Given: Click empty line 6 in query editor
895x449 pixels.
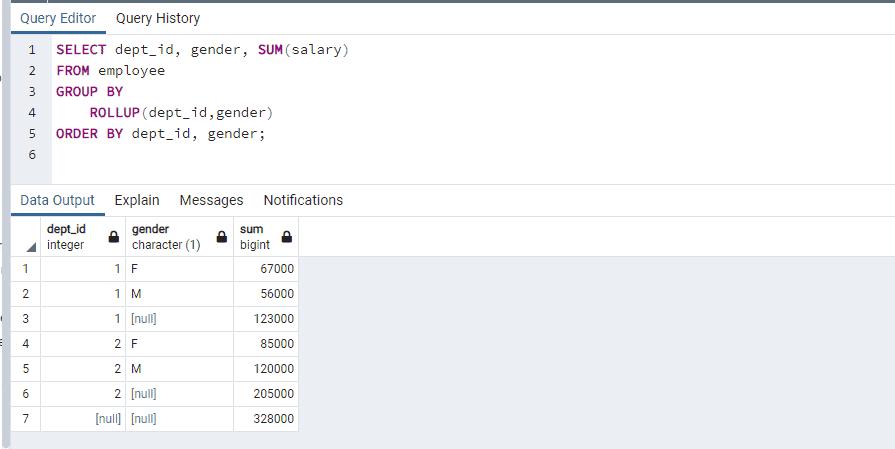Looking at the screenshot, I should pos(200,155).
